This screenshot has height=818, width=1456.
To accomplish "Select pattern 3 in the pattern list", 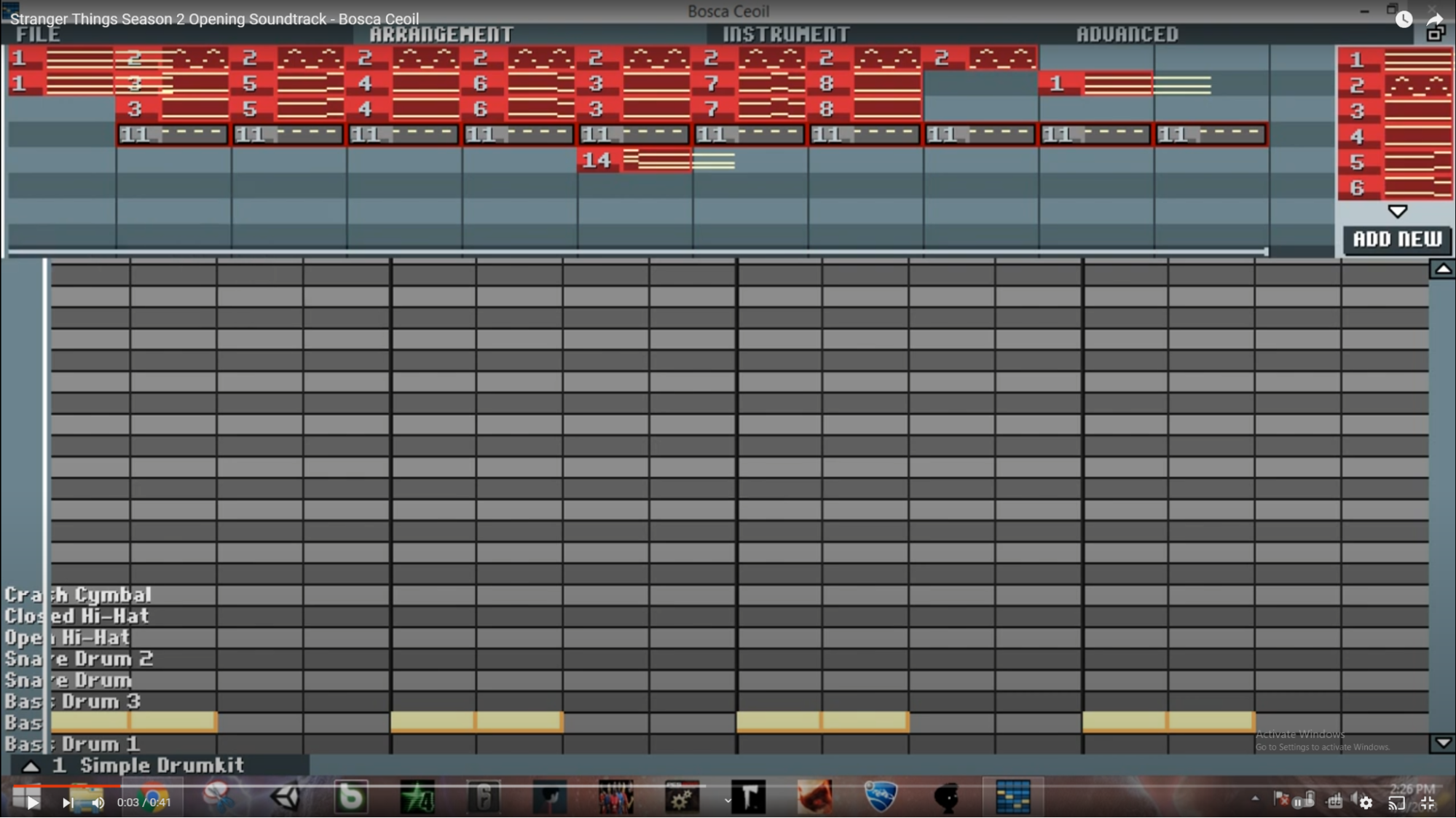I will click(x=1396, y=111).
